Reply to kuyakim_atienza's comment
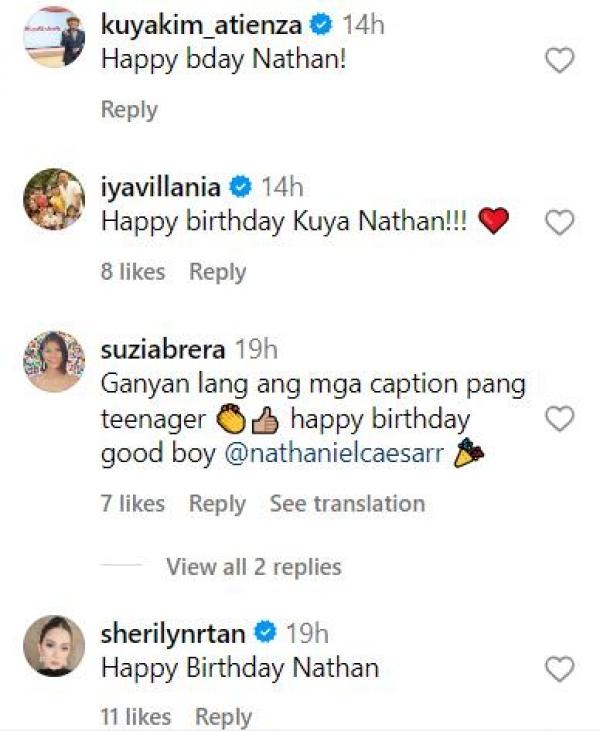The height and width of the screenshot is (731, 600). point(129,110)
